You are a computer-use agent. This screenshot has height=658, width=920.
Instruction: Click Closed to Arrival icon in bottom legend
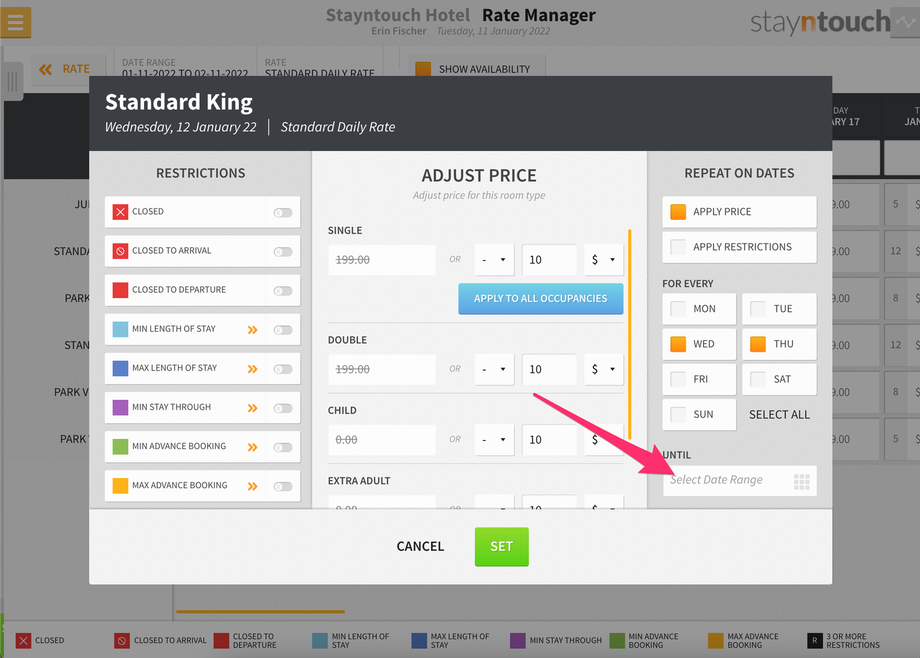tap(121, 640)
